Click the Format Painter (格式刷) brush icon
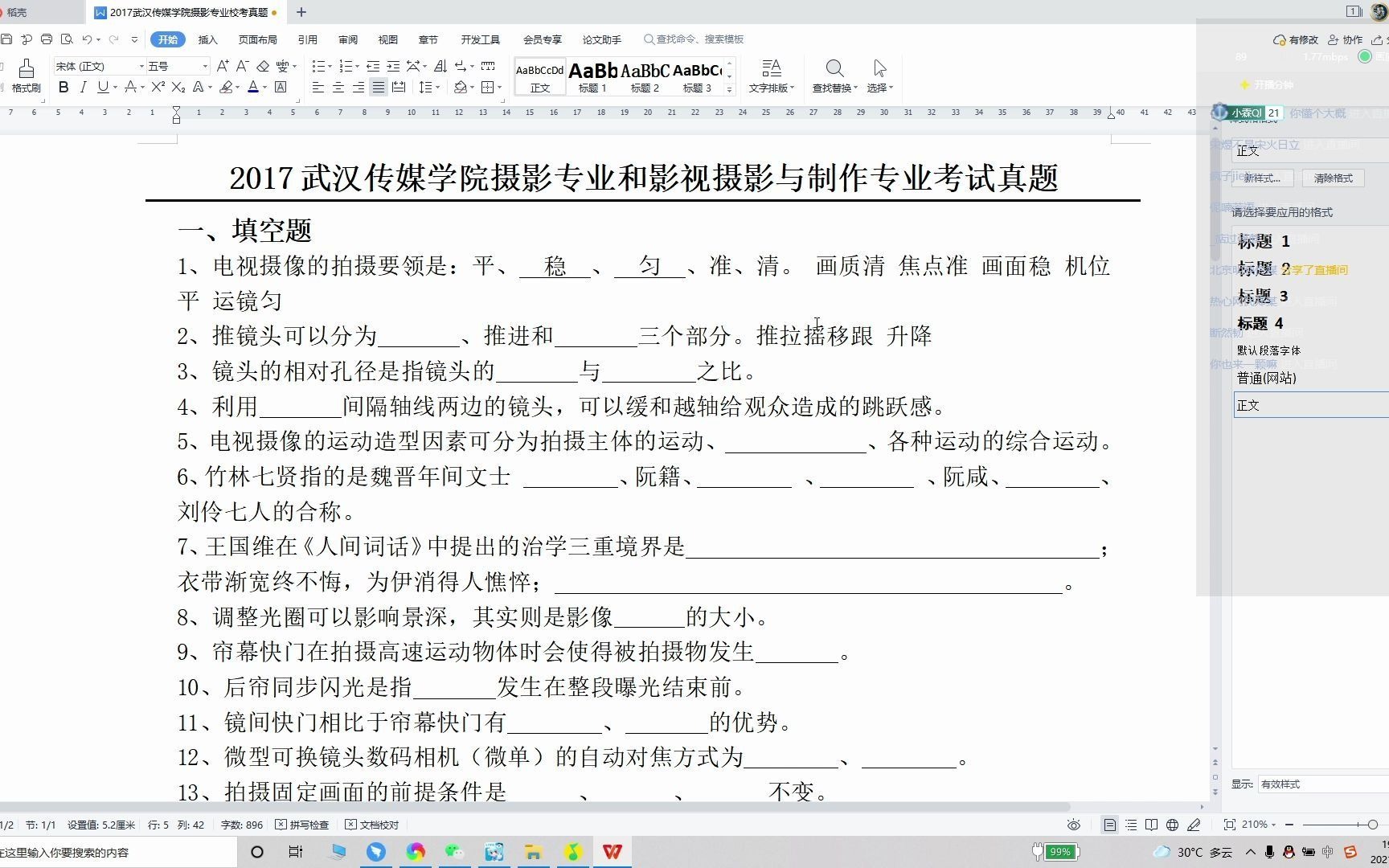The height and width of the screenshot is (868, 1389). [27, 68]
